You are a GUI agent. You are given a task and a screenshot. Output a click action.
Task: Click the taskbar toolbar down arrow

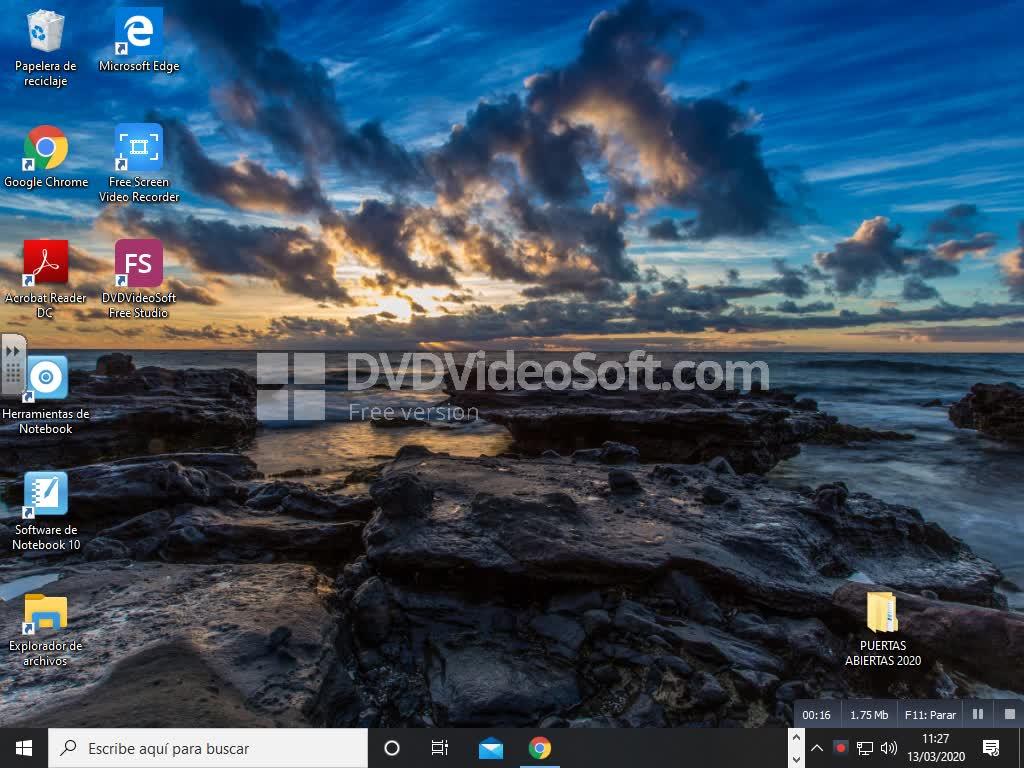tap(796, 759)
